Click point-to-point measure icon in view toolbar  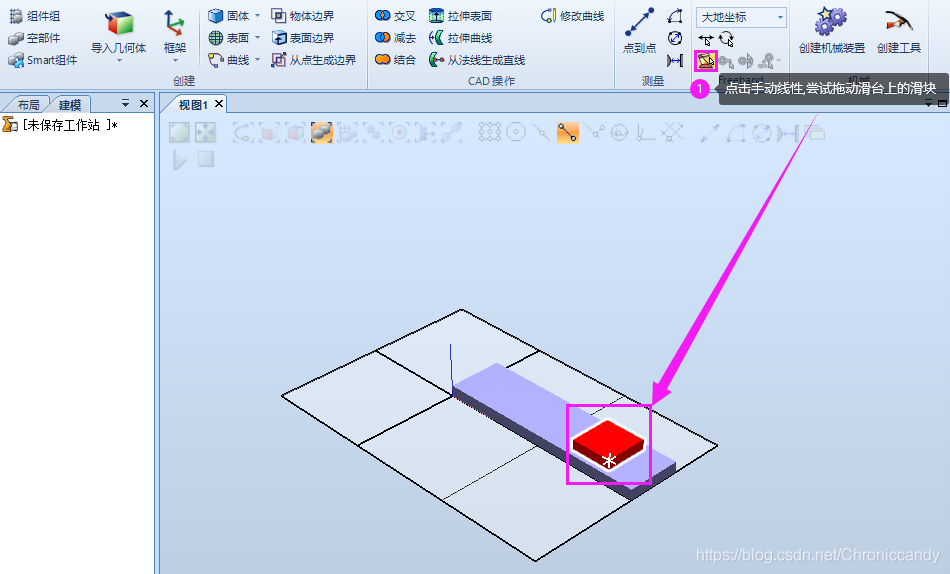(709, 133)
